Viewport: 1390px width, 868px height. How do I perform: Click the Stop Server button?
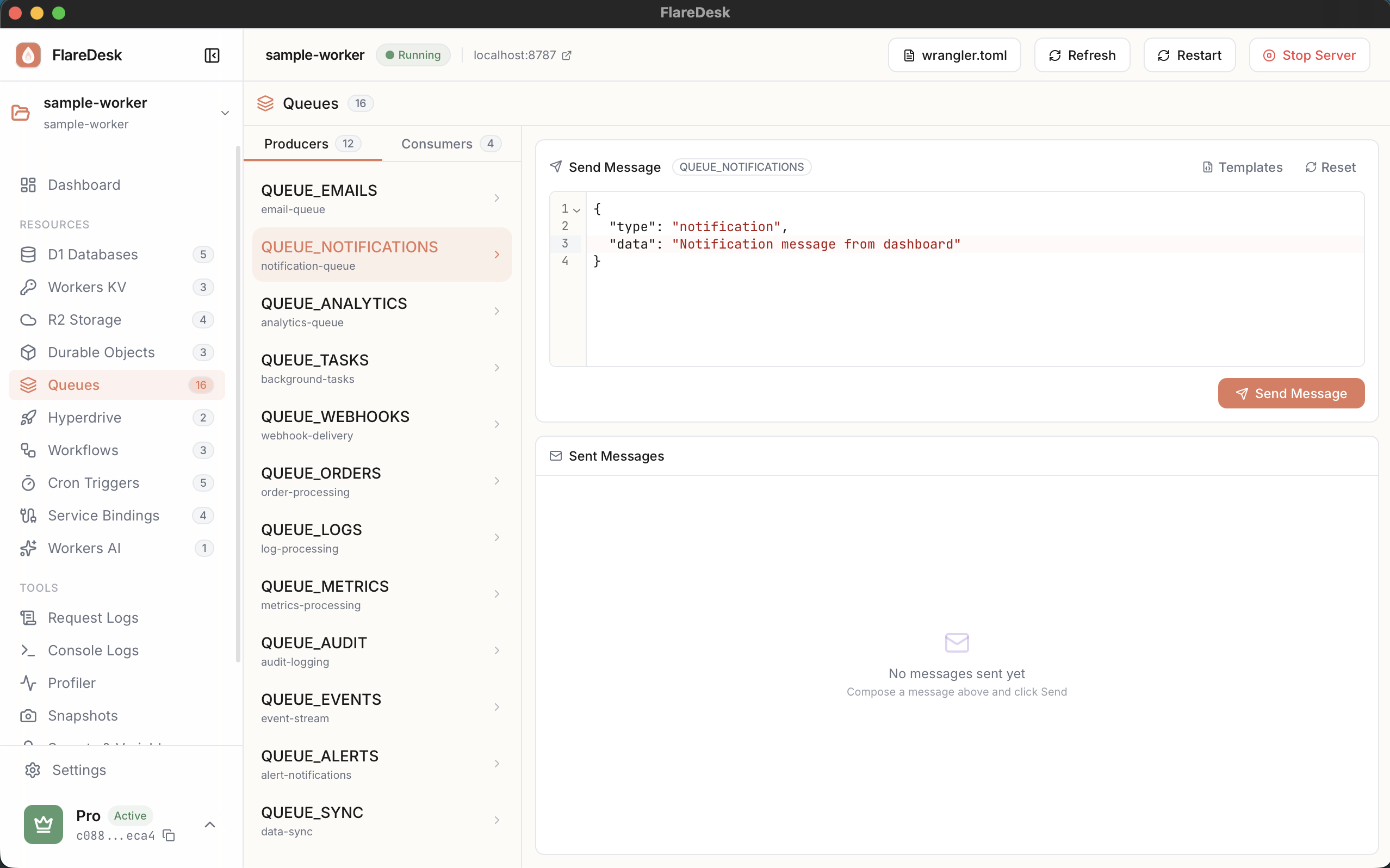pyautogui.click(x=1308, y=55)
